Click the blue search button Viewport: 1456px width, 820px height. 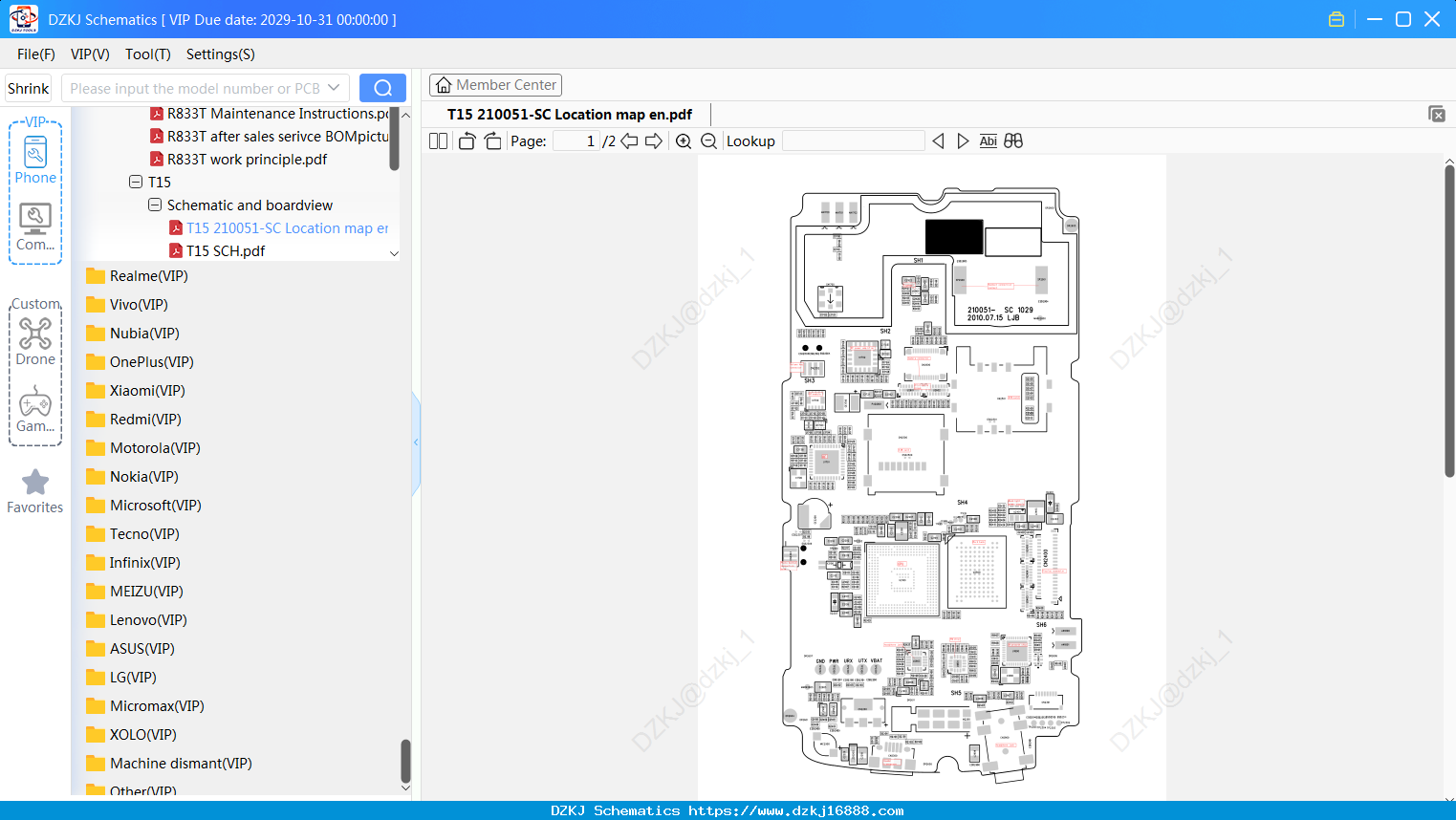[382, 88]
